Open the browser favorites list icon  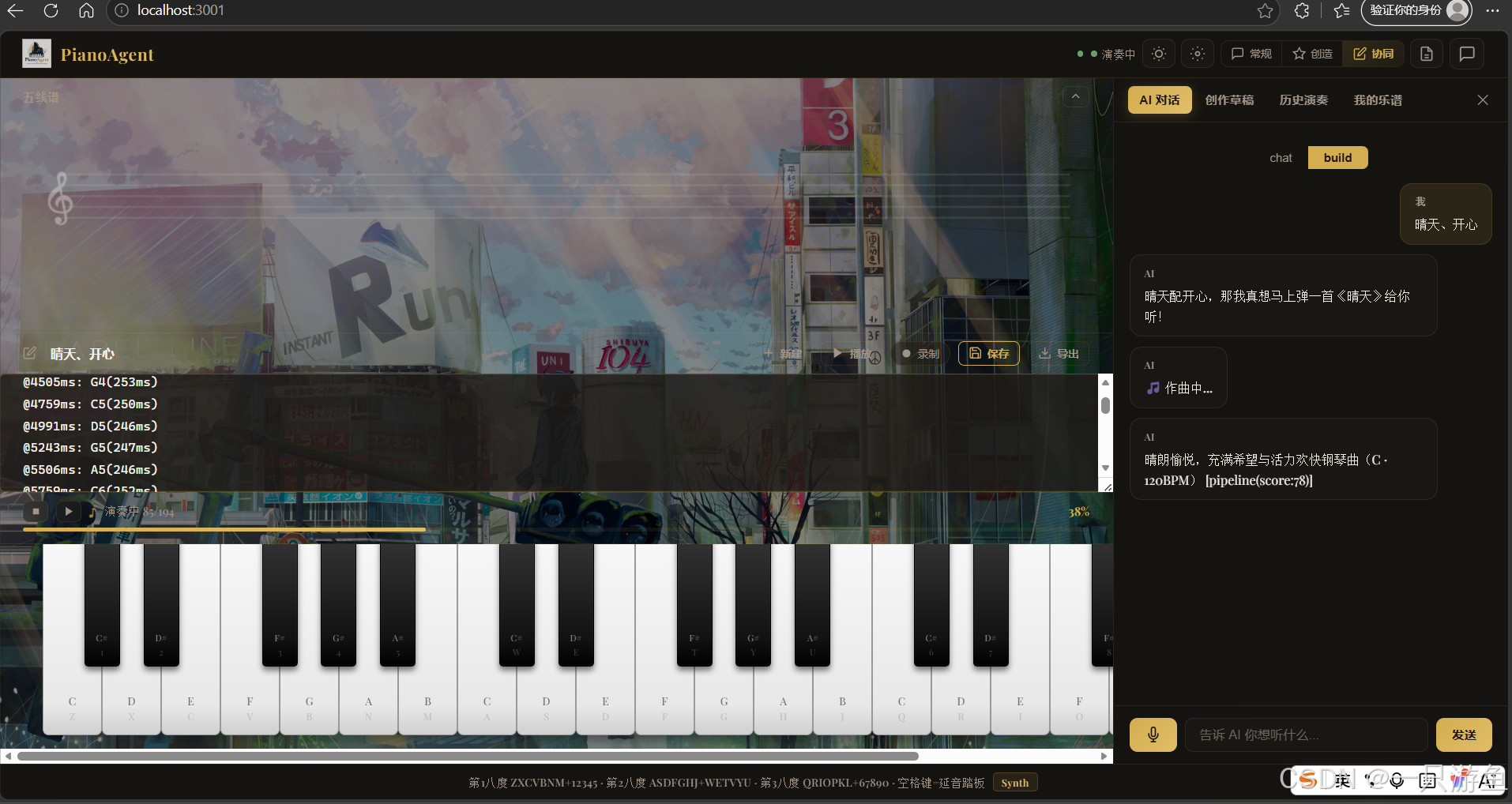coord(1341,10)
